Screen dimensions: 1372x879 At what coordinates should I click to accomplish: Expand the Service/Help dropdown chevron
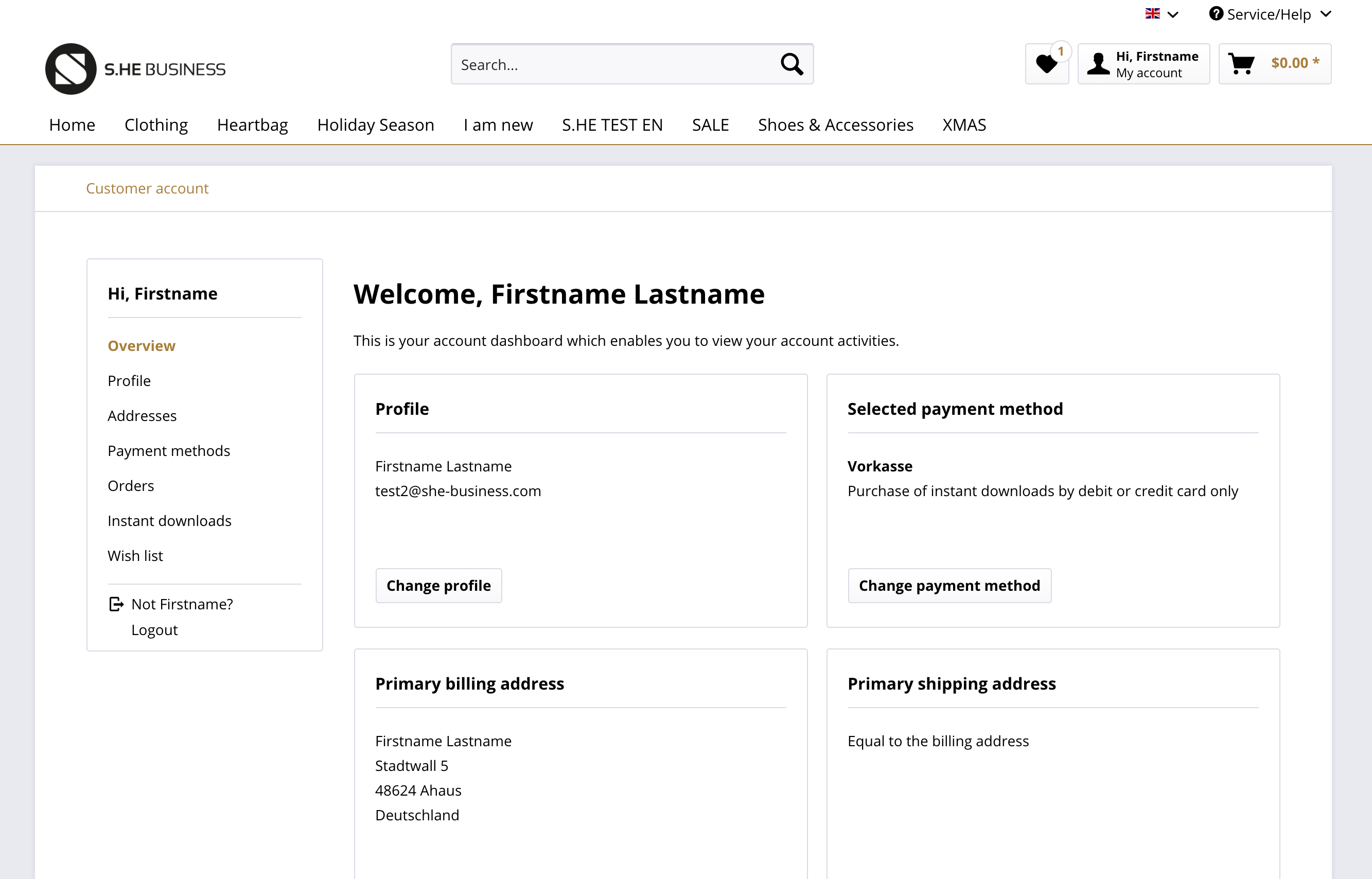tap(1326, 14)
